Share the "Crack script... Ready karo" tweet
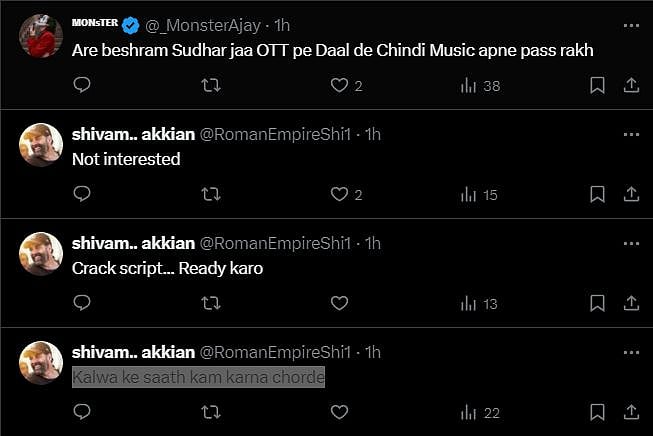The height and width of the screenshot is (436, 653). coord(631,303)
